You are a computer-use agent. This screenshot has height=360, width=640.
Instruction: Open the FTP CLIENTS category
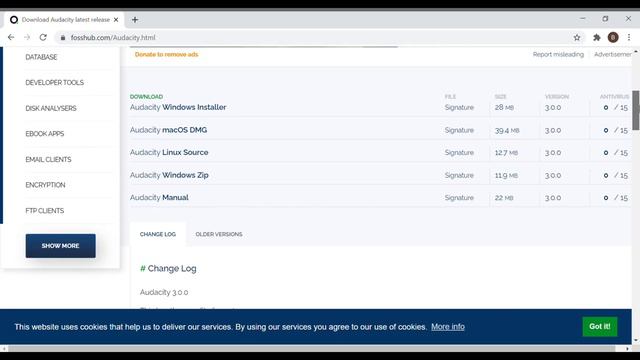44,211
